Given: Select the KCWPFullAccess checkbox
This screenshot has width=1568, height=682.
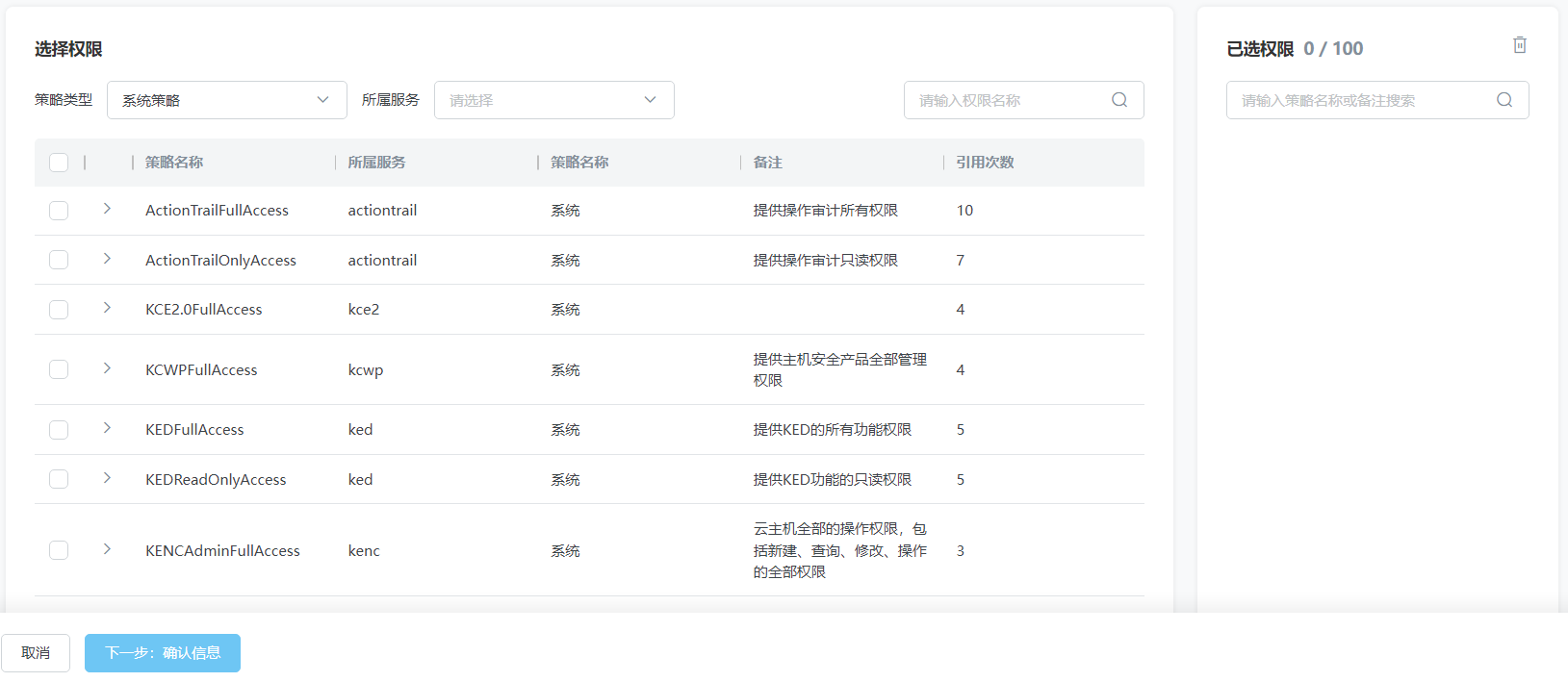Looking at the screenshot, I should (x=59, y=369).
